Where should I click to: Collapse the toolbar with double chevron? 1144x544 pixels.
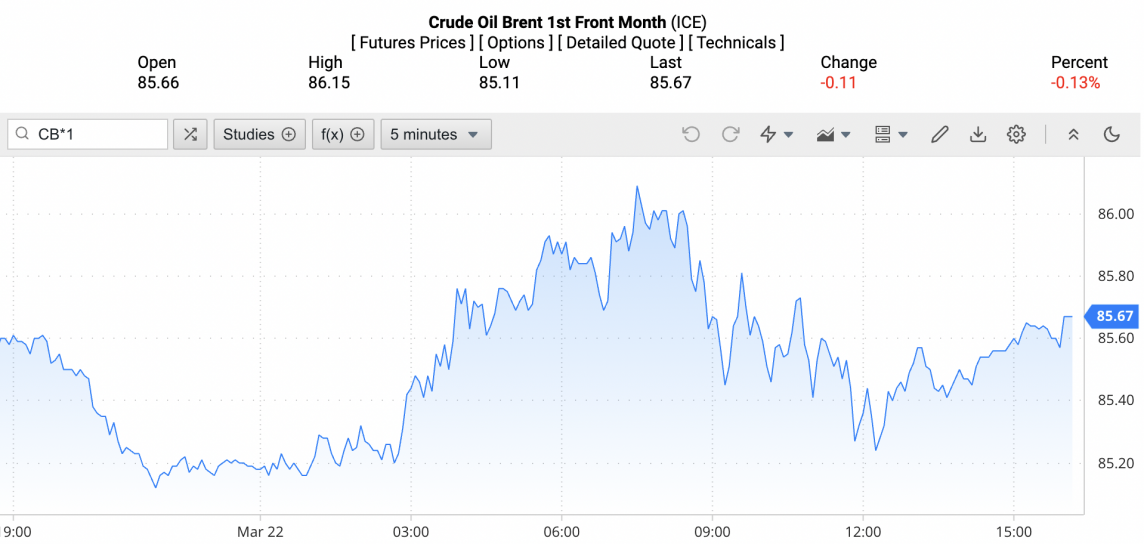click(1073, 134)
